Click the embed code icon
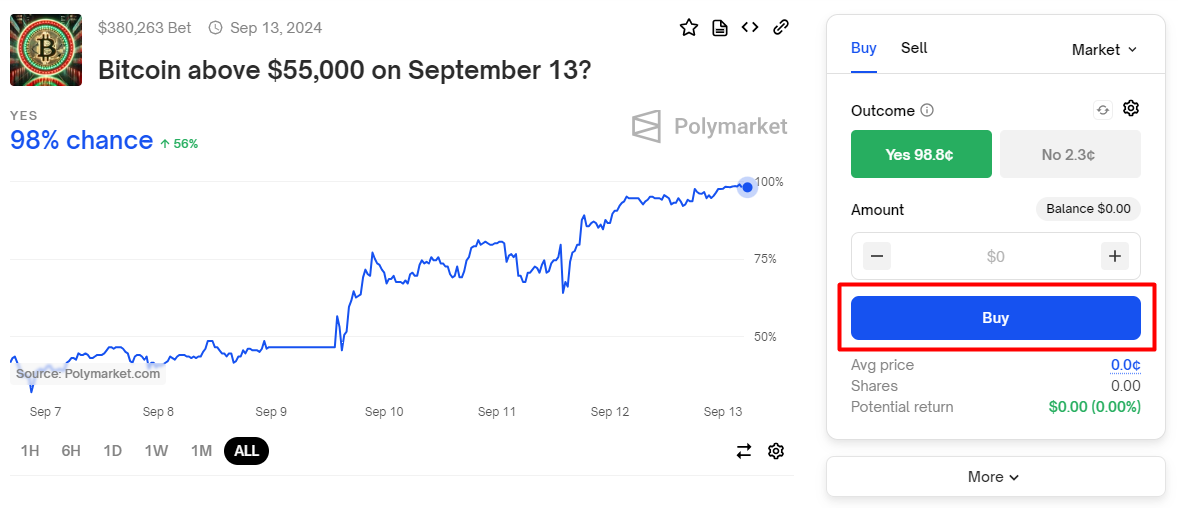Screen dimensions: 1178x508 tap(750, 28)
